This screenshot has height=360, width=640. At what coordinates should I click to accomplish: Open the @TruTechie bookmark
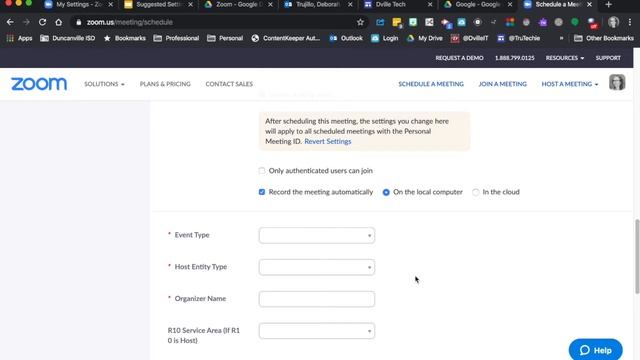click(x=518, y=38)
